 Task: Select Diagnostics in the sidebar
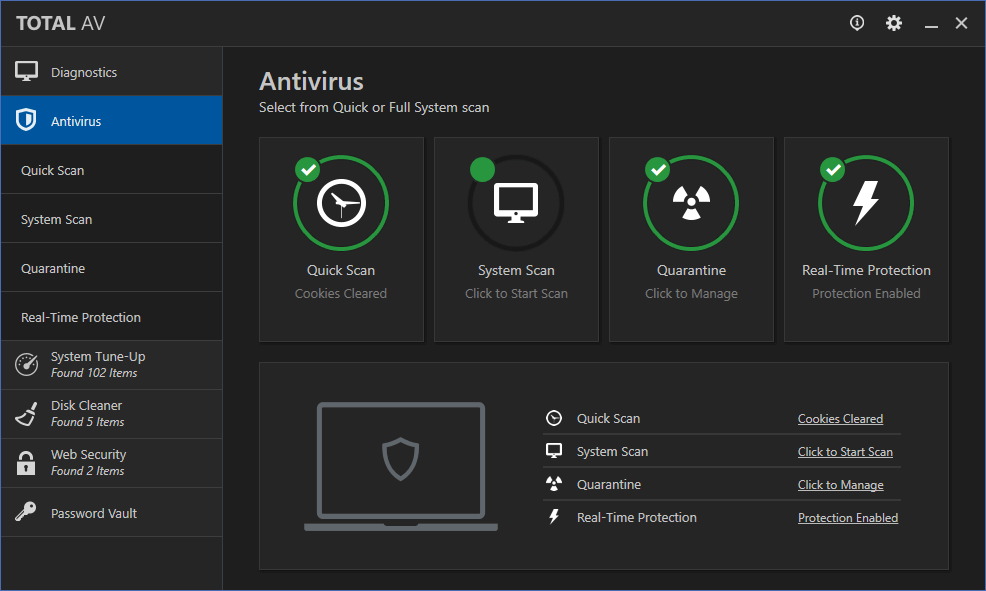tap(84, 72)
